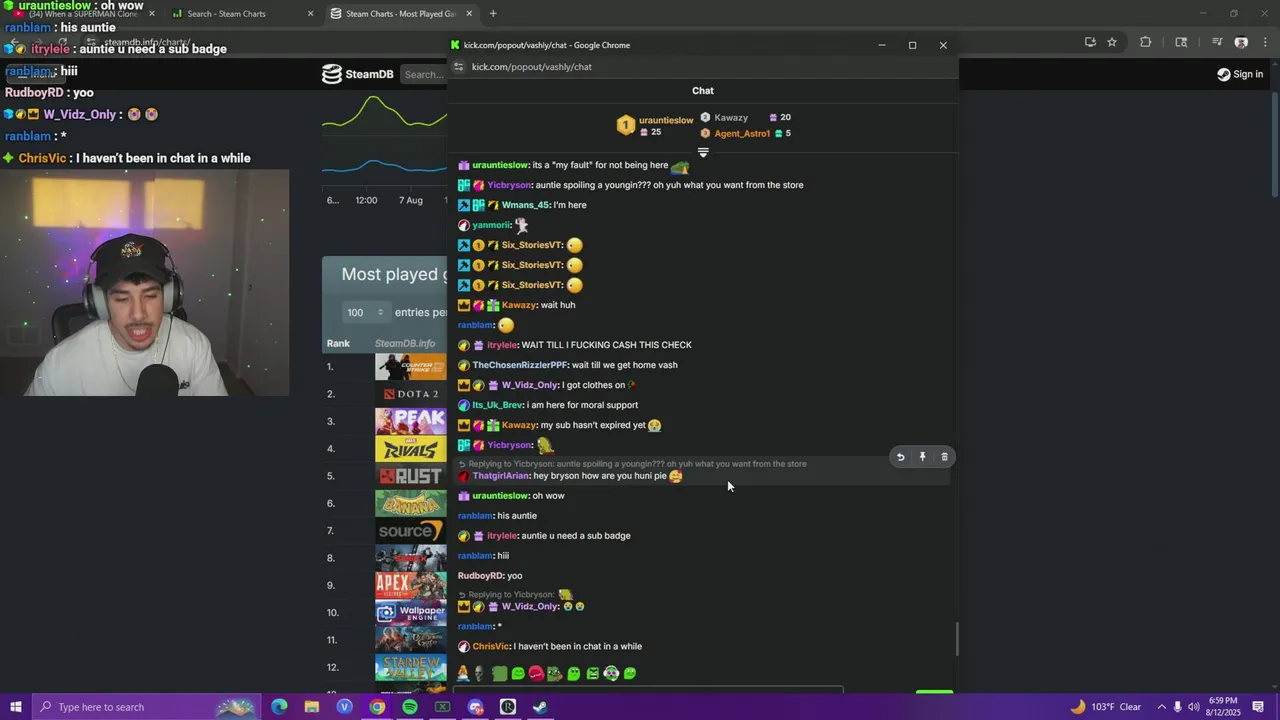Open Microsoft Edge from the taskbar
This screenshot has width=1280, height=720.
coord(279,707)
